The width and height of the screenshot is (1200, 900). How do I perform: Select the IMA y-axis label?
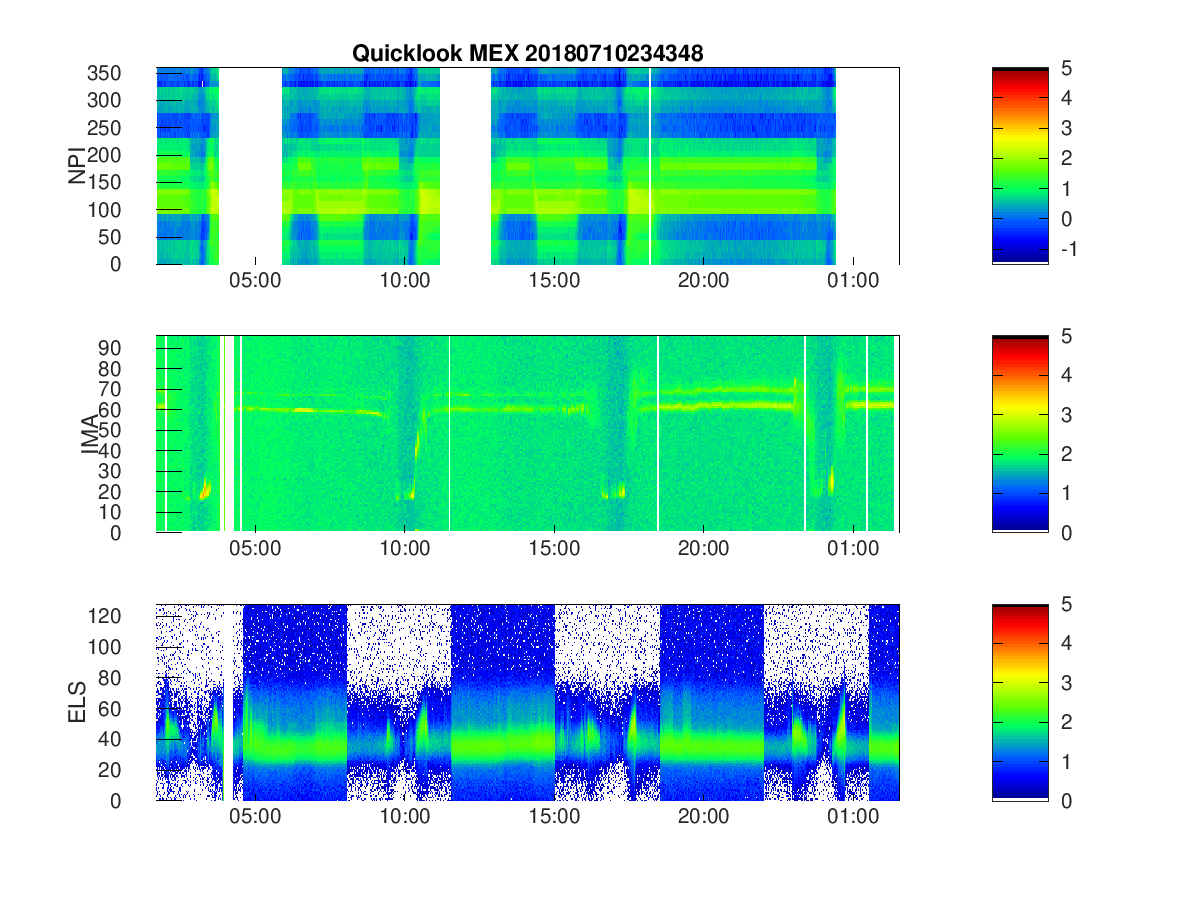pos(88,435)
